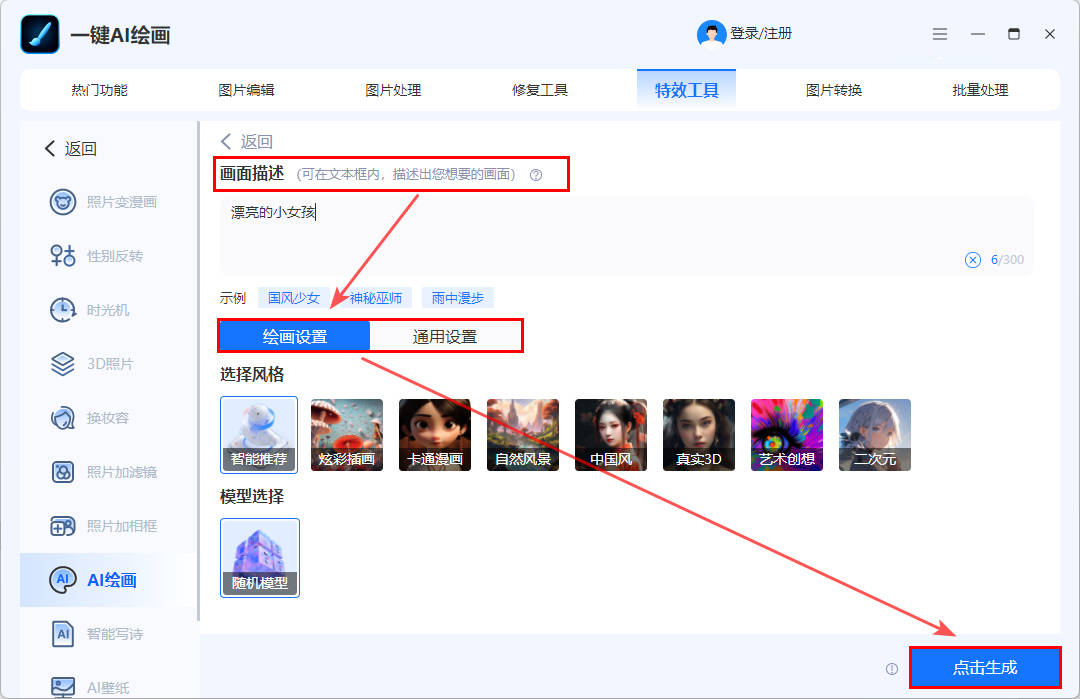Select the 炫彩插画 style thumbnail
The width and height of the screenshot is (1080, 699).
pos(346,435)
